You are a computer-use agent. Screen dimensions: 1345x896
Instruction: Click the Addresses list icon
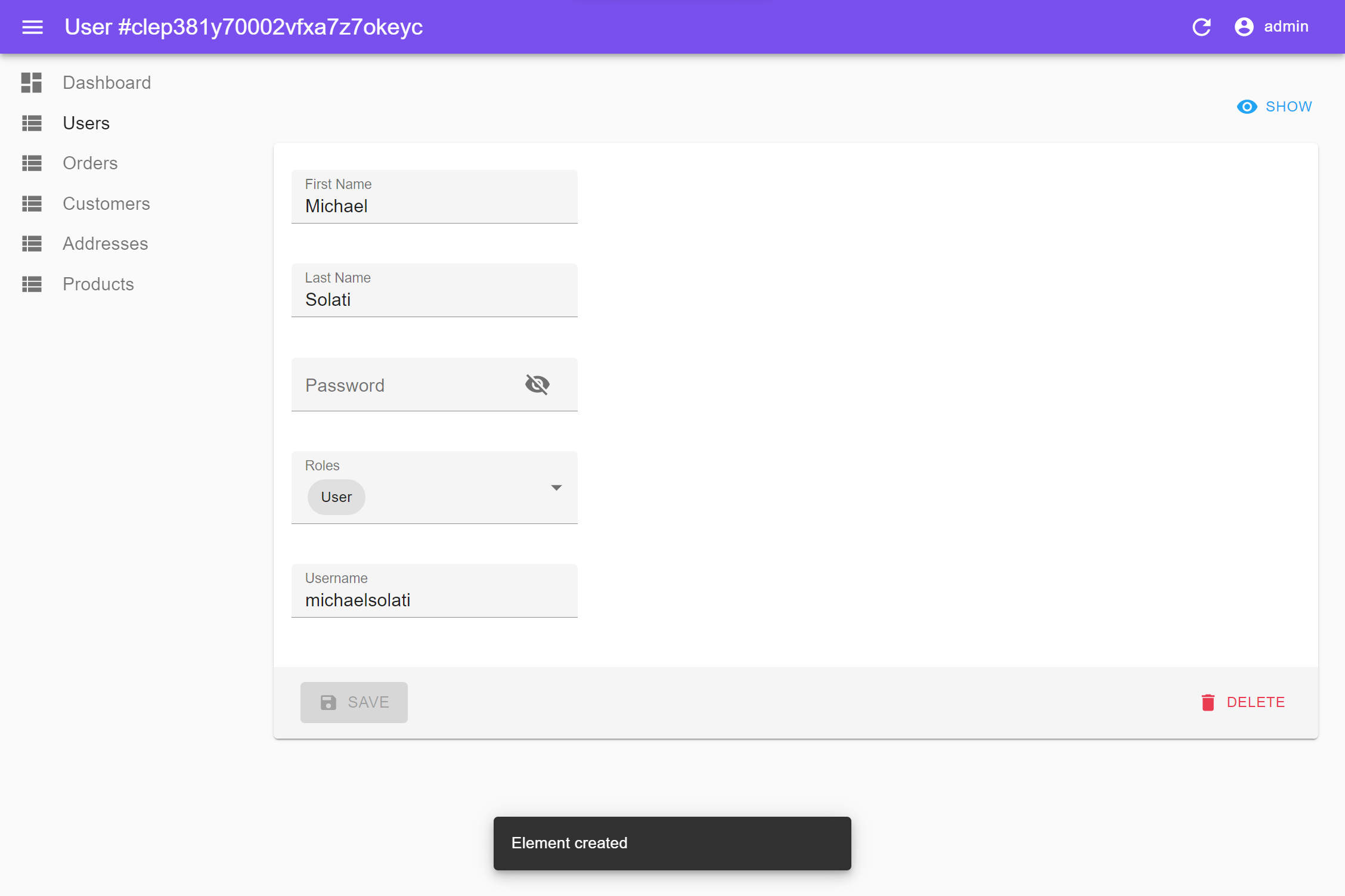[x=32, y=244]
